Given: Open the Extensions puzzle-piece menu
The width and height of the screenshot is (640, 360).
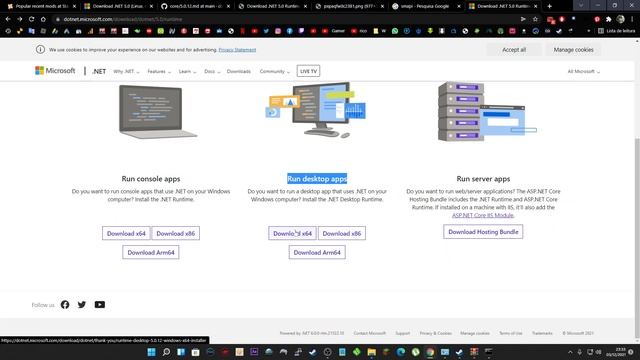Looking at the screenshot, I should pyautogui.click(x=609, y=19).
